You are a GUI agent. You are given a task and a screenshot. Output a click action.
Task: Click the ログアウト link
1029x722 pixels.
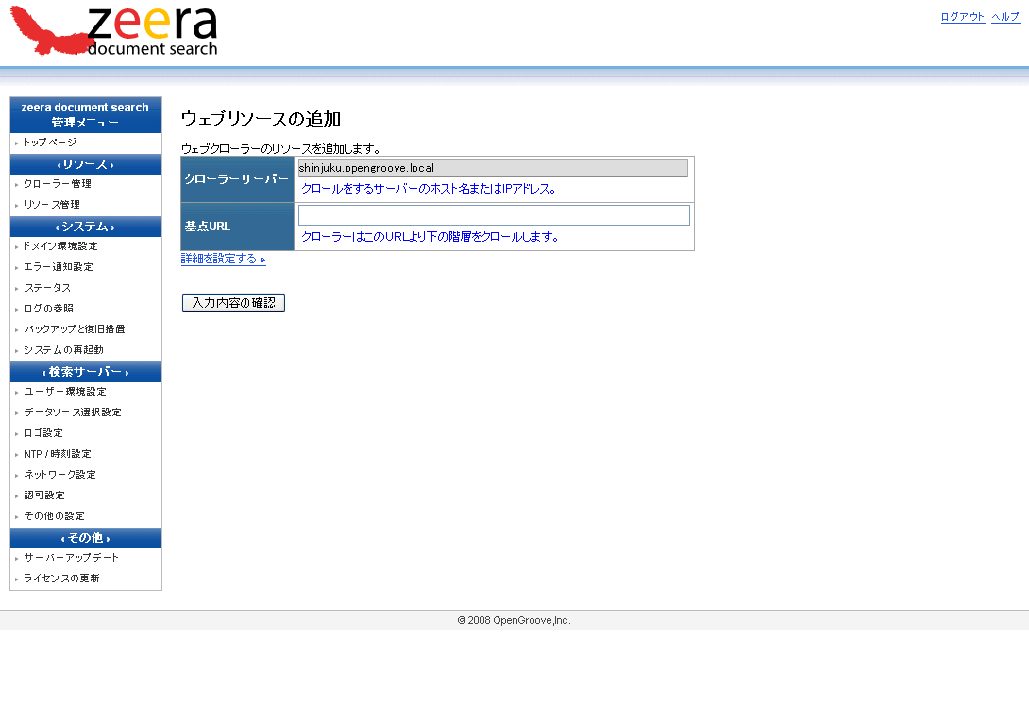click(963, 17)
